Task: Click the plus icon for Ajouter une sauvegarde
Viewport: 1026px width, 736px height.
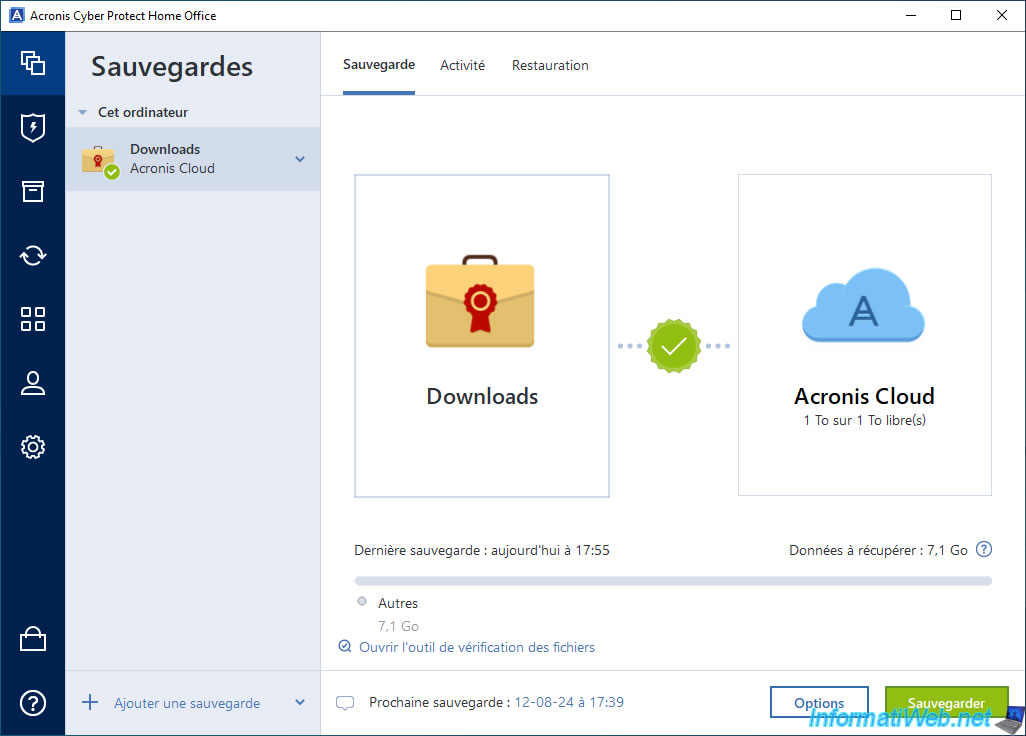Action: 90,703
